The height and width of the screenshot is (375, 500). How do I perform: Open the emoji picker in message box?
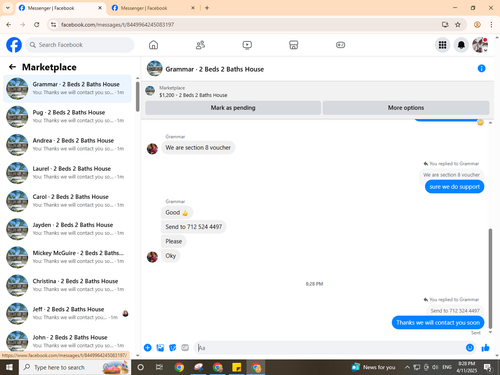pos(470,348)
